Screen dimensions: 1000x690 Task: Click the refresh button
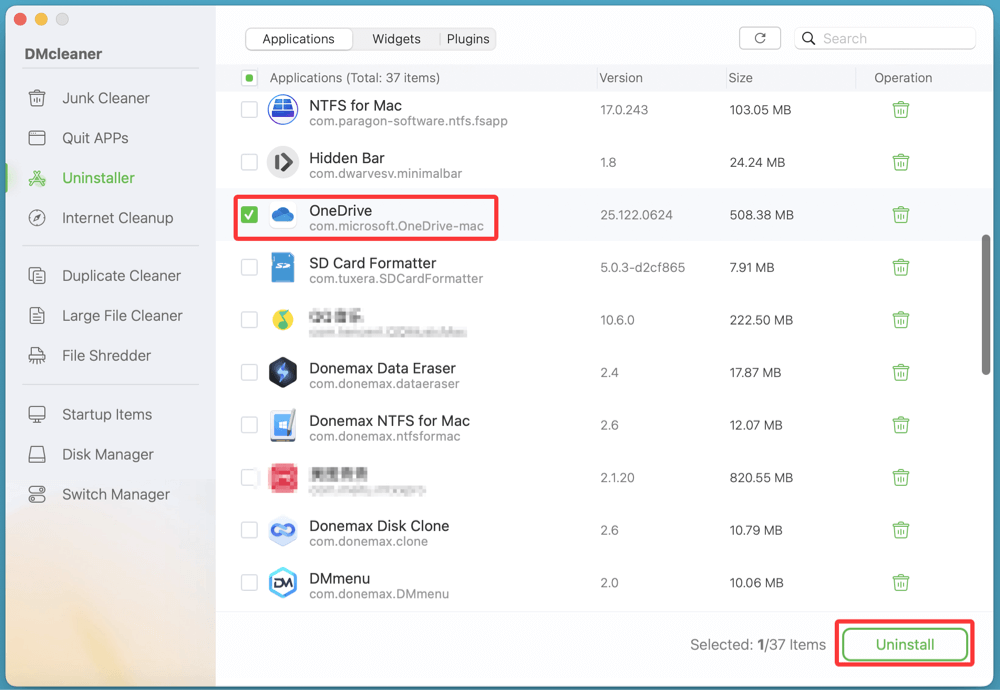[760, 37]
